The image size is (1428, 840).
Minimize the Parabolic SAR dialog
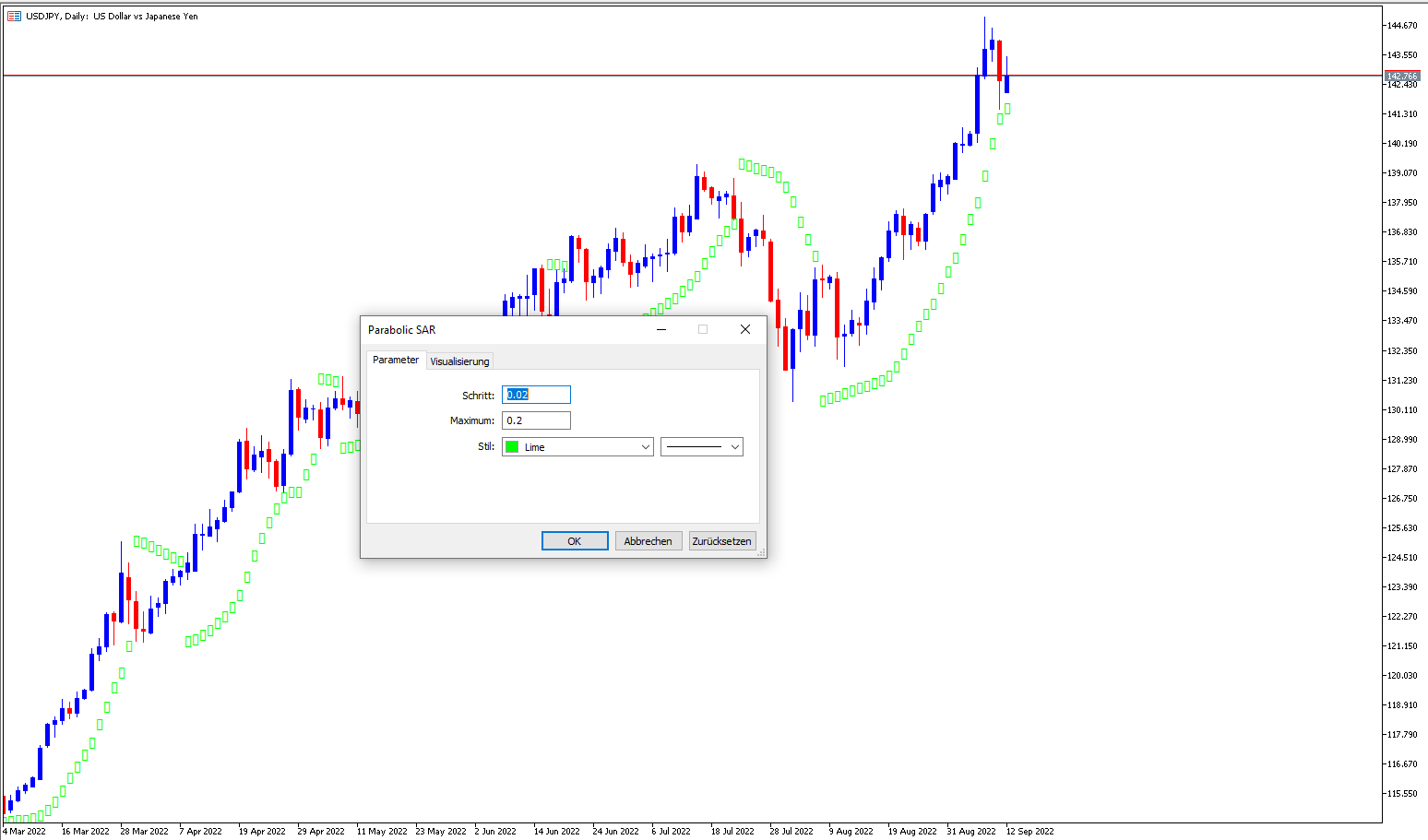[x=661, y=329]
